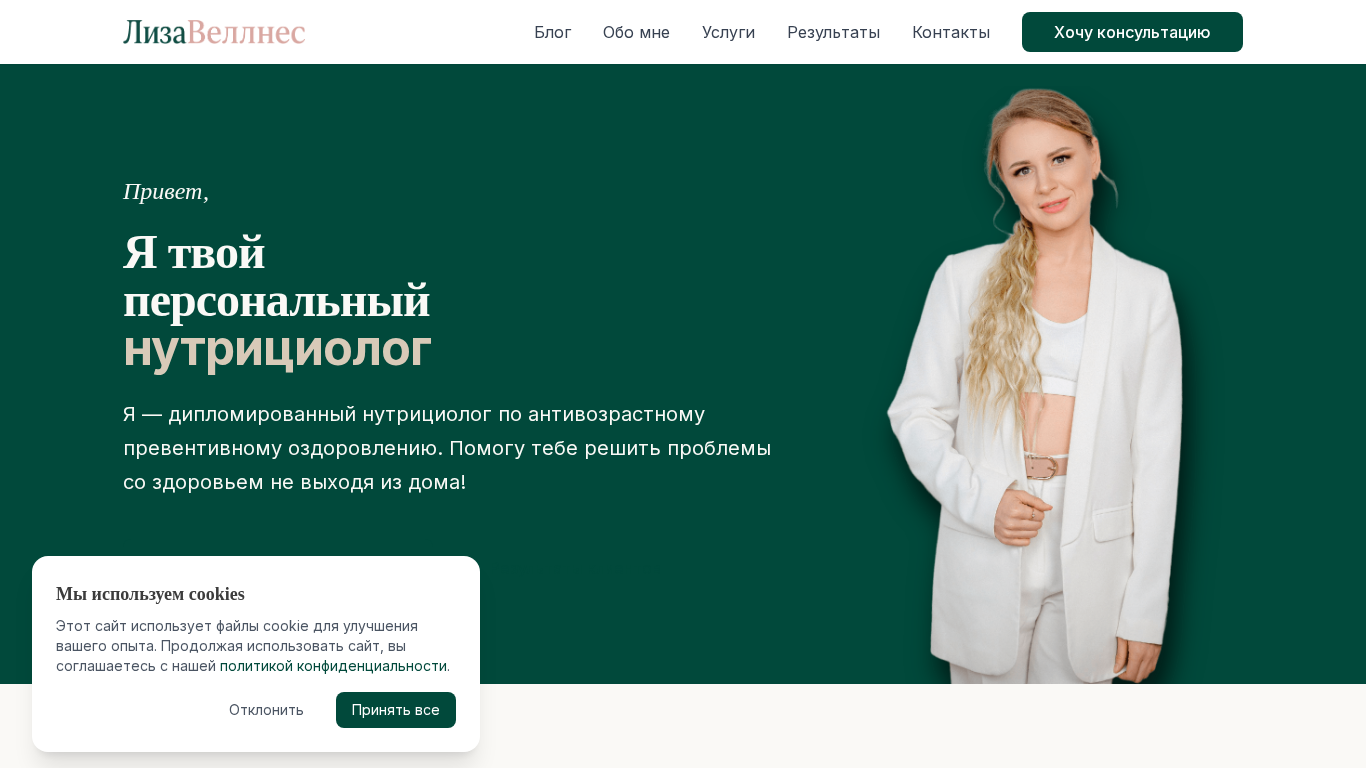Click the green 'Лиза' part of the logo
This screenshot has width=1366, height=768.
pos(155,32)
